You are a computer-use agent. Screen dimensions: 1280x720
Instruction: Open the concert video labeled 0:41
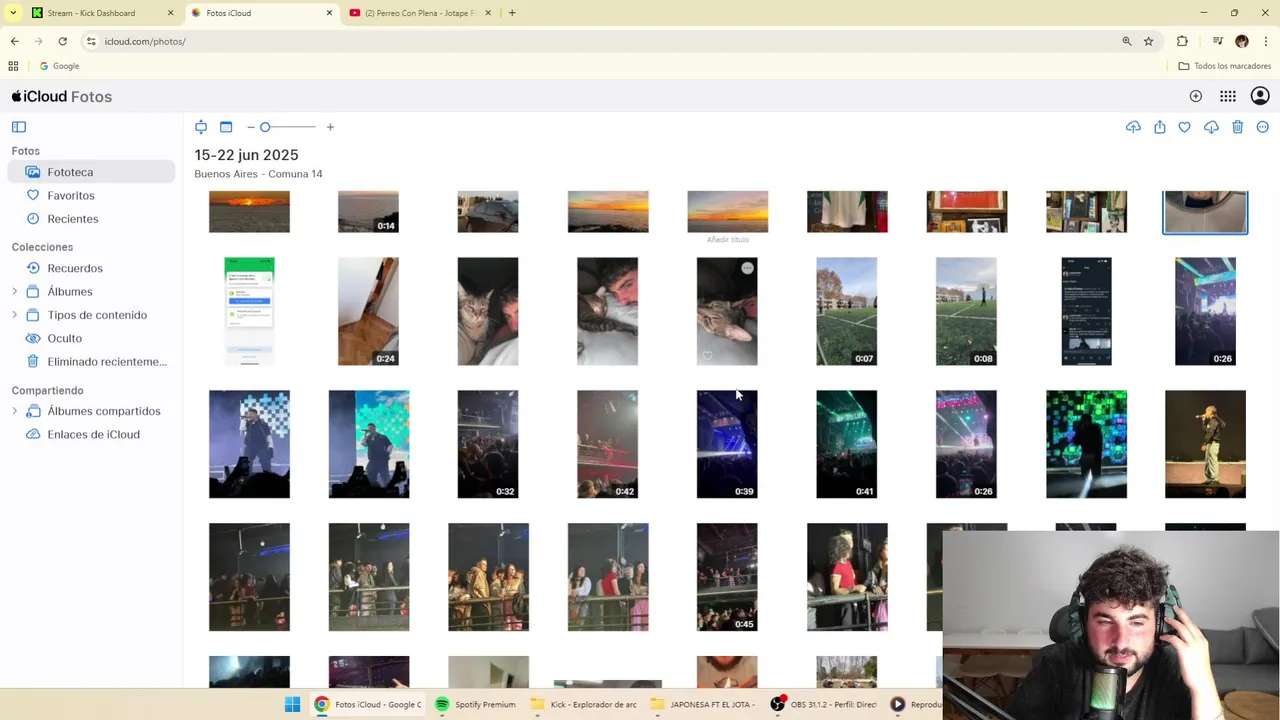[846, 444]
